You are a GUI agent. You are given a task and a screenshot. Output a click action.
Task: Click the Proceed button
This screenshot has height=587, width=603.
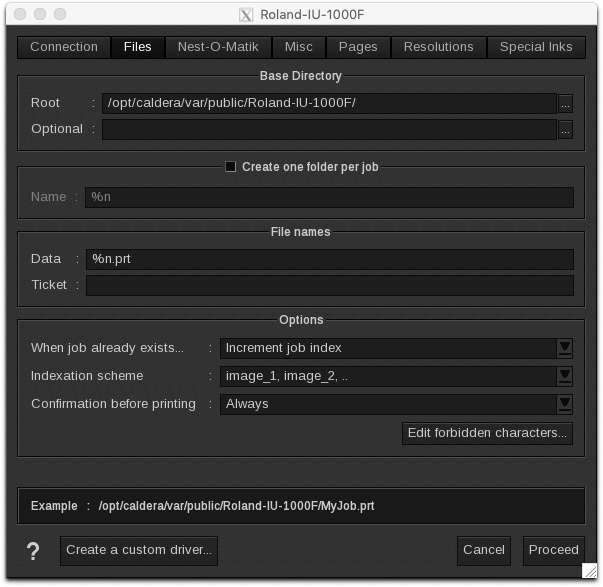pos(554,551)
